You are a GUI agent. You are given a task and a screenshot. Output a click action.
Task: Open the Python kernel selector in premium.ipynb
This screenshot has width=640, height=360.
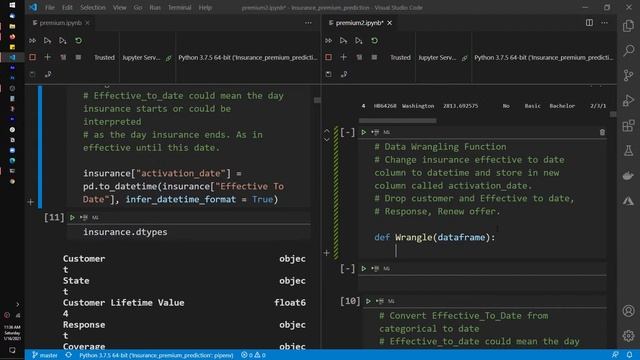click(x=248, y=58)
